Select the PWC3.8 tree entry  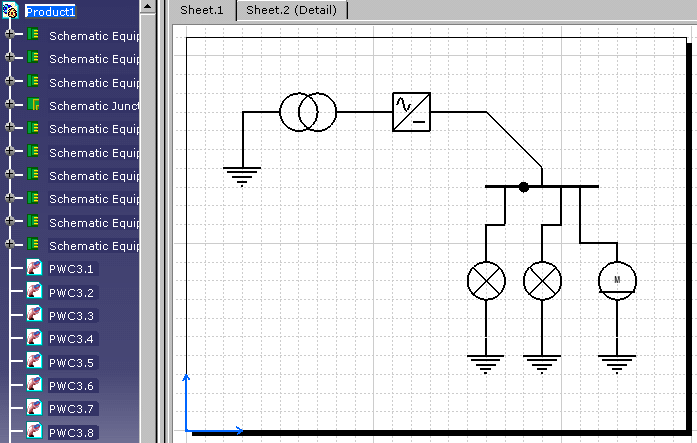(71, 433)
